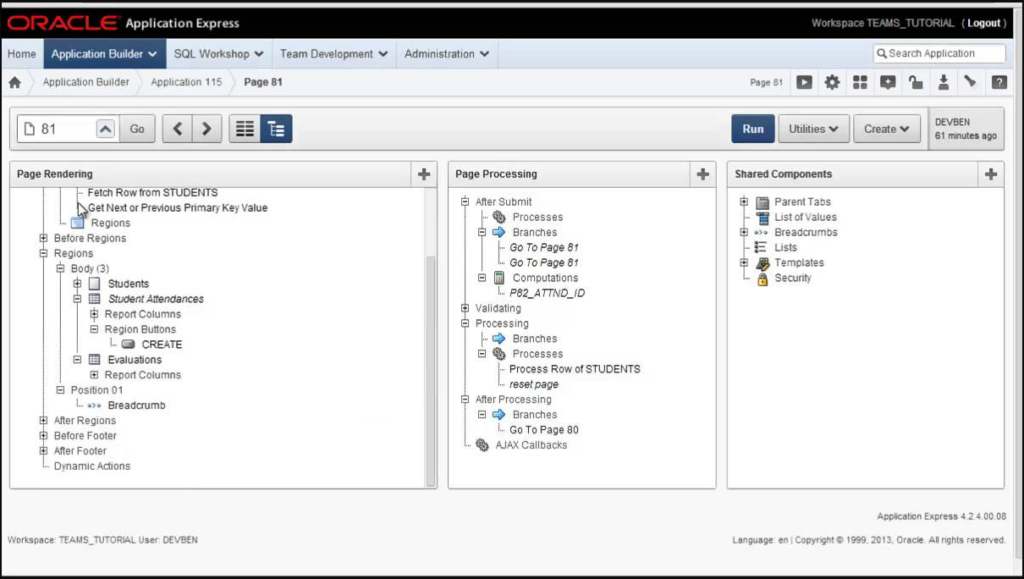The image size is (1024, 579).
Task: Click the List of Values icon
Action: click(762, 217)
